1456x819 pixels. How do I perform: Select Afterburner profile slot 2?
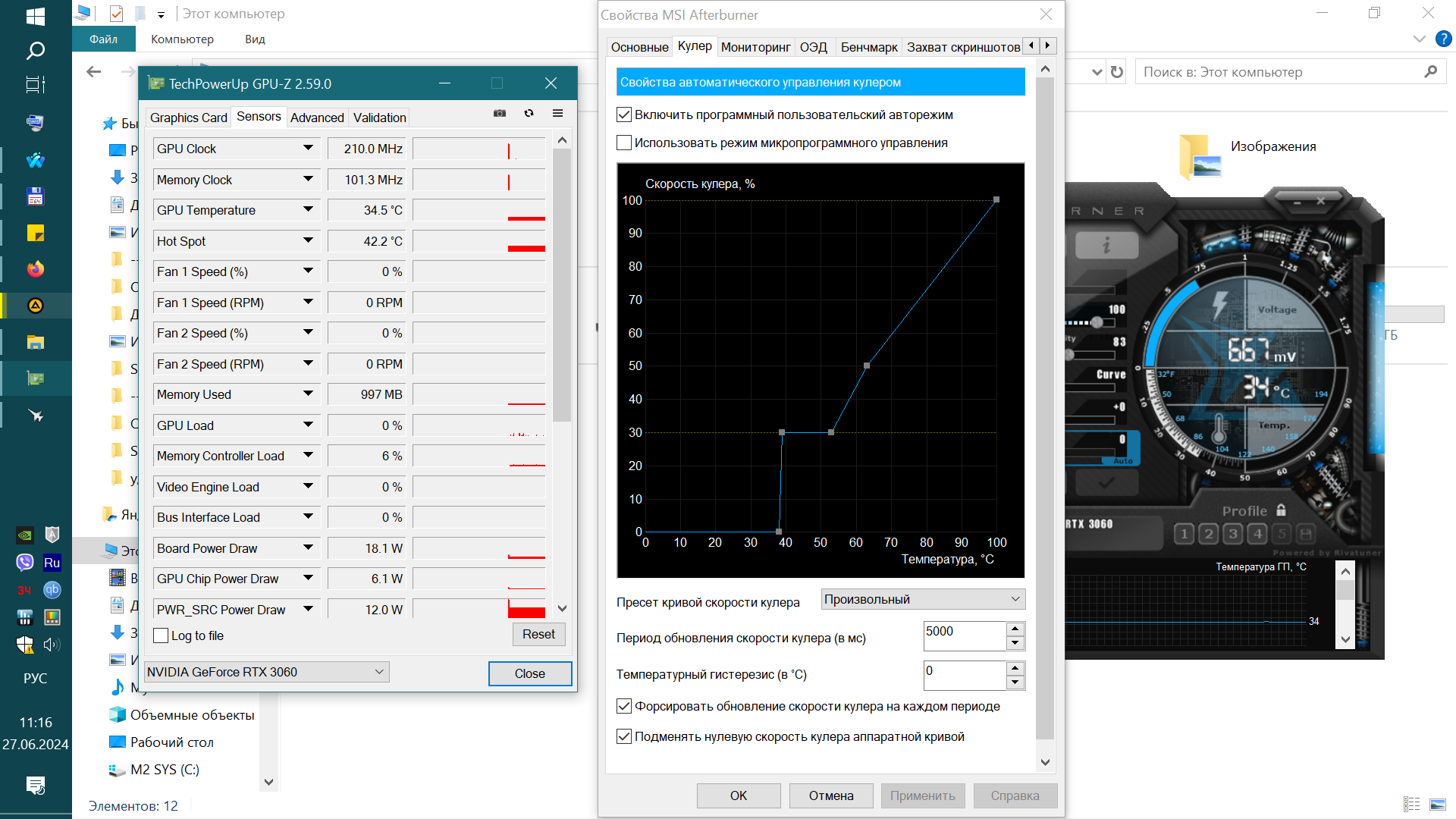tap(1209, 534)
